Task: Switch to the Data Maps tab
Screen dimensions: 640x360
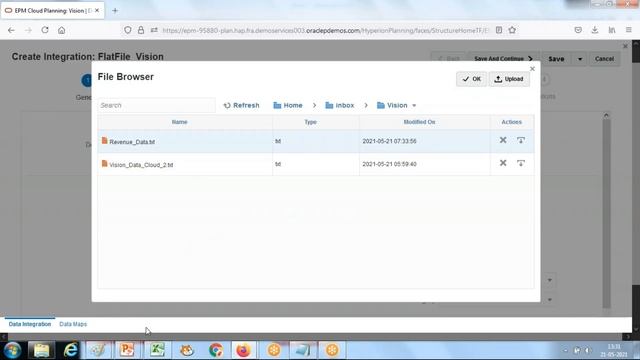Action: tap(73, 324)
